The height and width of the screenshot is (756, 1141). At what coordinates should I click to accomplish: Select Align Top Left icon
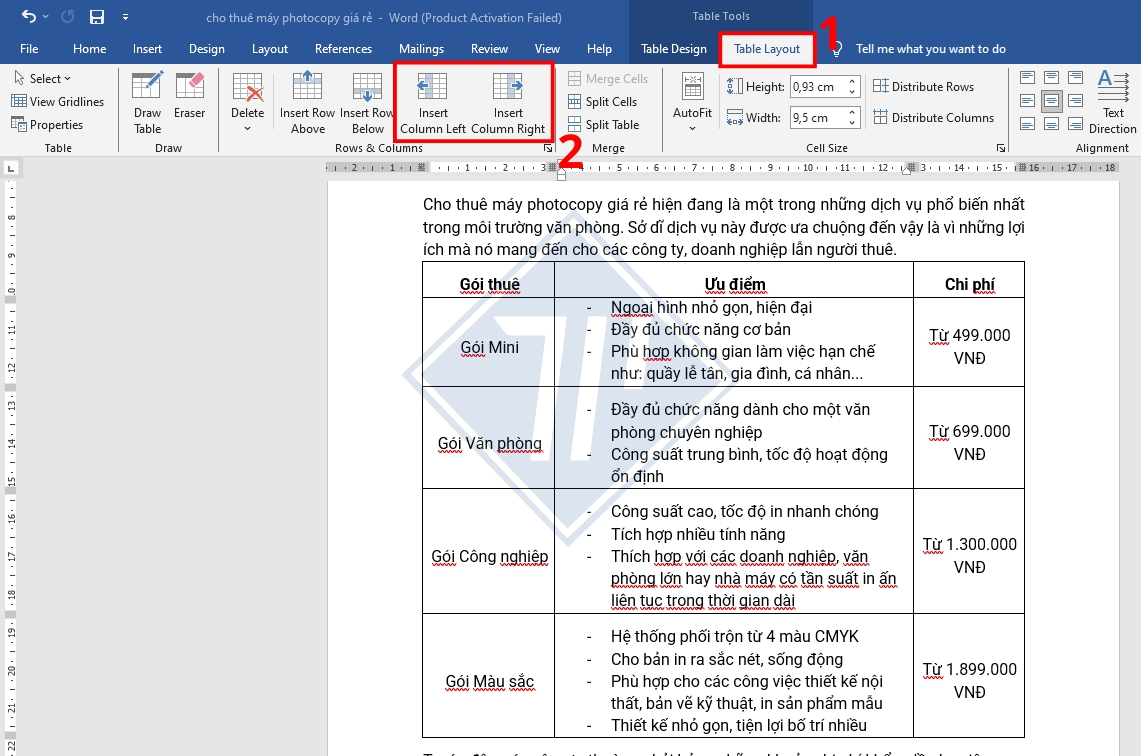click(x=1027, y=78)
